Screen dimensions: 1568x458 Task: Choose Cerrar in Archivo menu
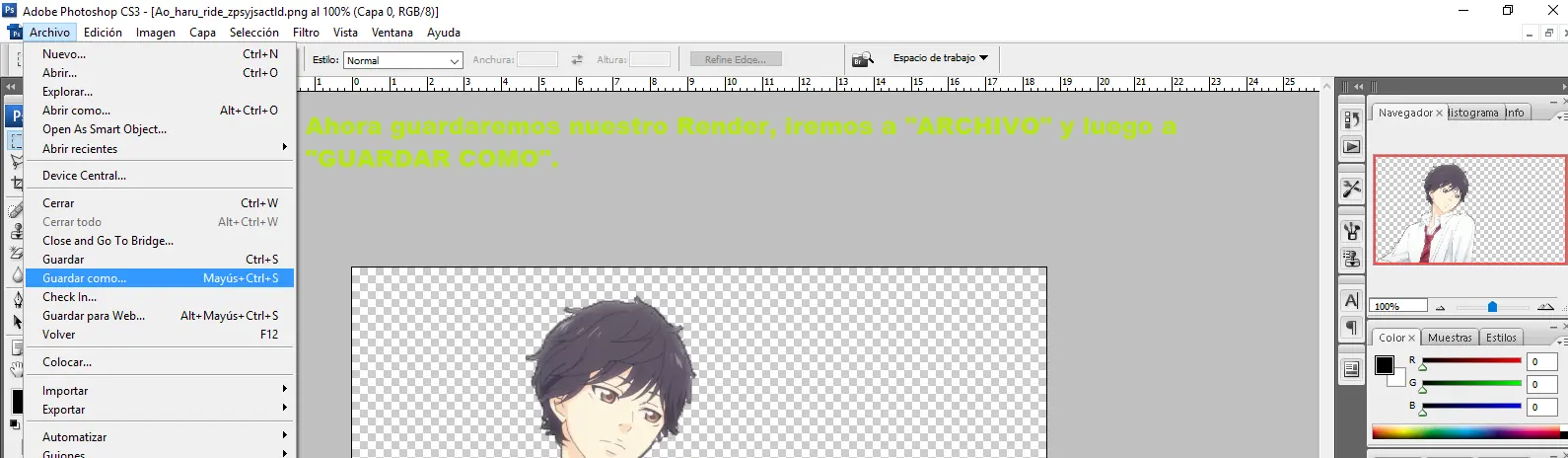coord(159,203)
